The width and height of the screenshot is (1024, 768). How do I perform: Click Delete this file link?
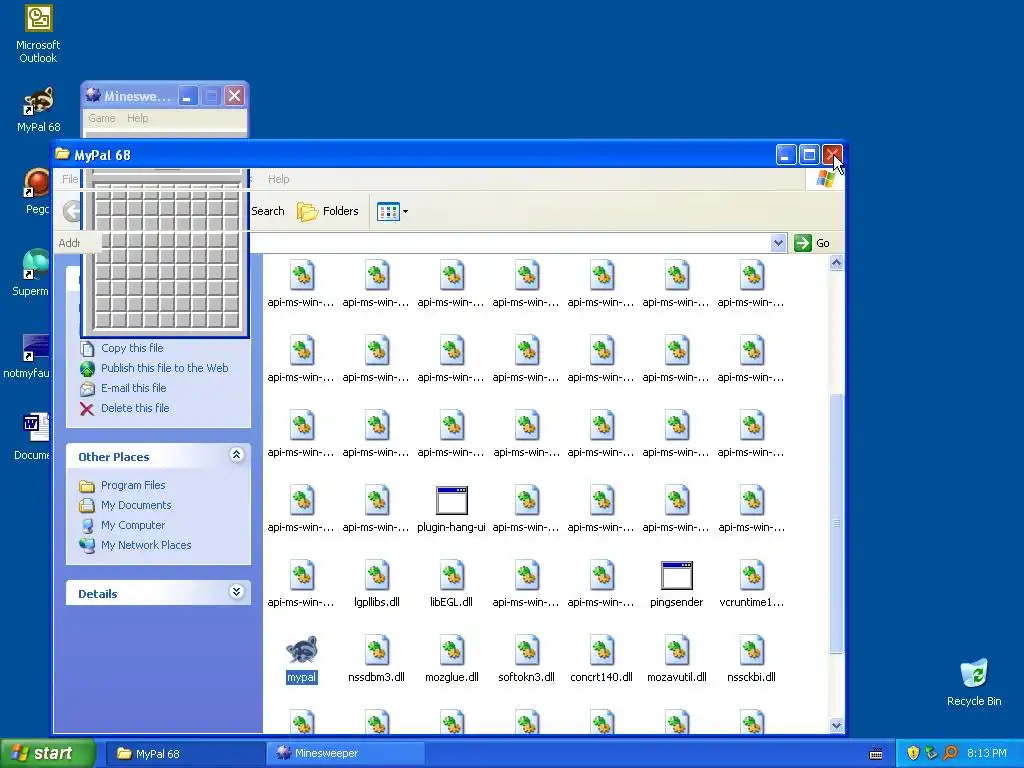135,408
